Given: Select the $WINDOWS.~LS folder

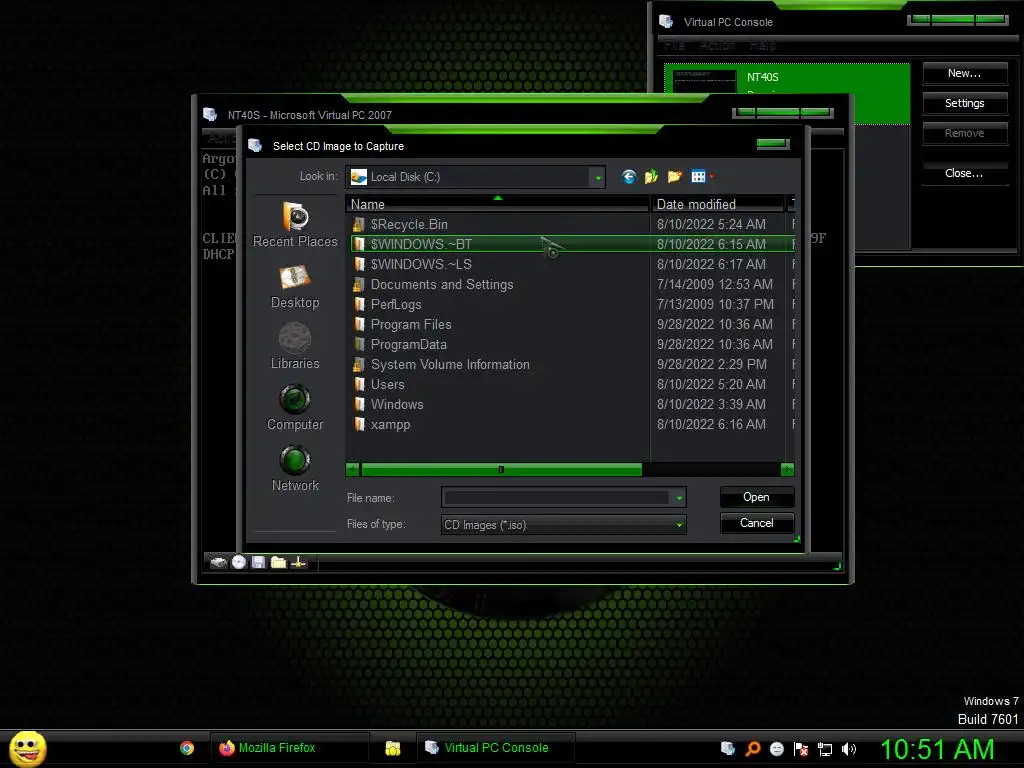Looking at the screenshot, I should tap(421, 264).
